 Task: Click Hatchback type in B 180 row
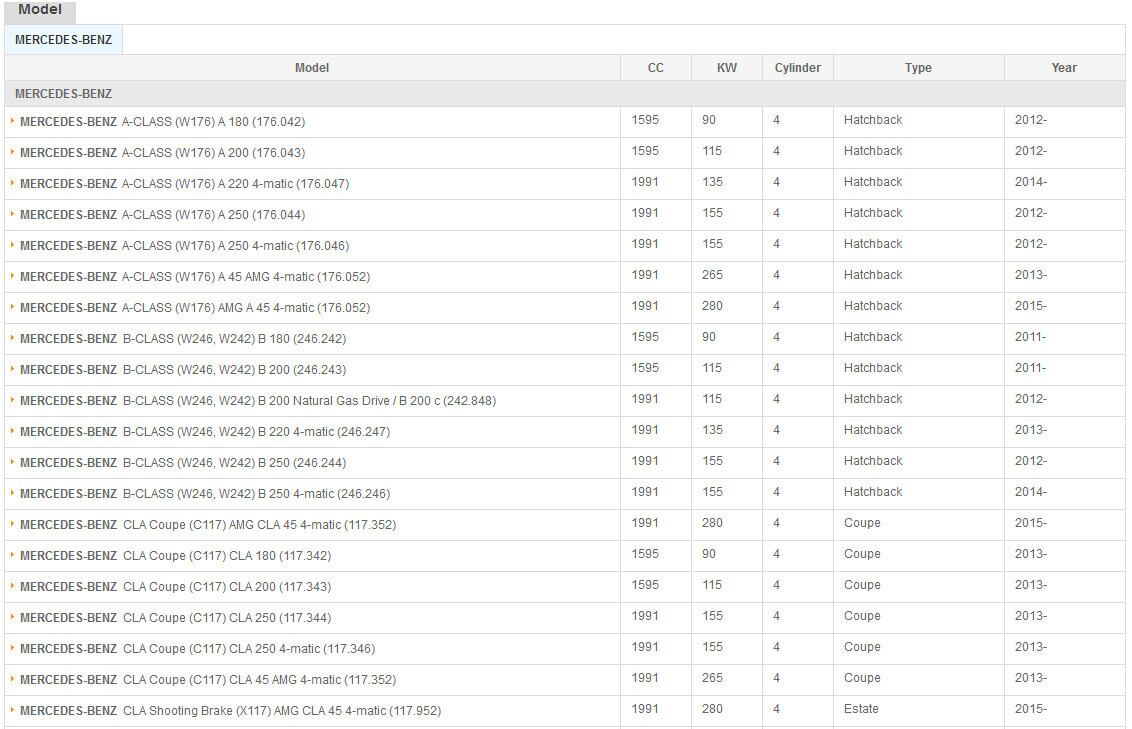coord(873,337)
